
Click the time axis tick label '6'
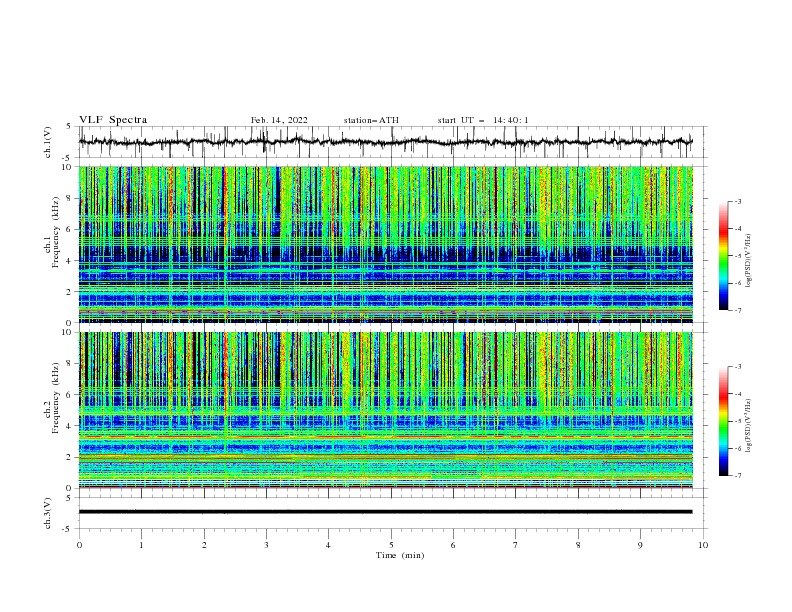pyautogui.click(x=453, y=545)
